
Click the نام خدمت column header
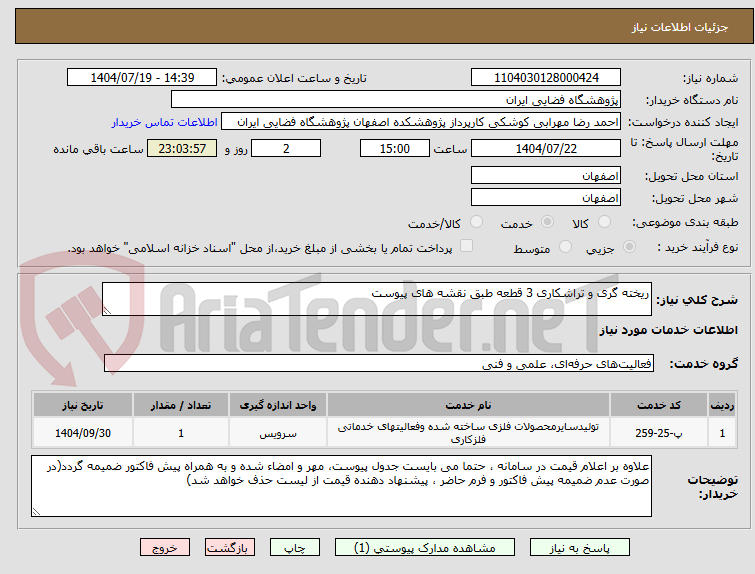468,405
